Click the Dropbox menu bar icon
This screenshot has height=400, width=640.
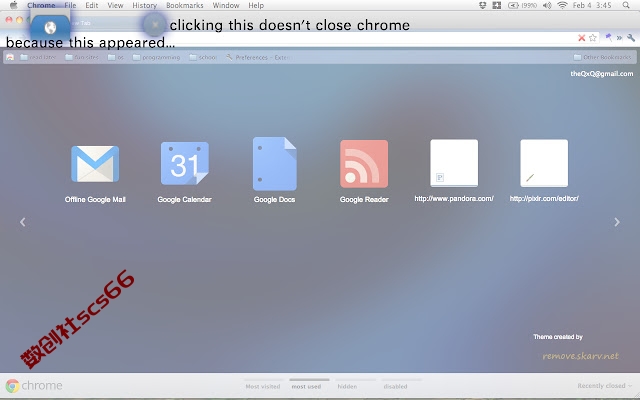coord(482,5)
